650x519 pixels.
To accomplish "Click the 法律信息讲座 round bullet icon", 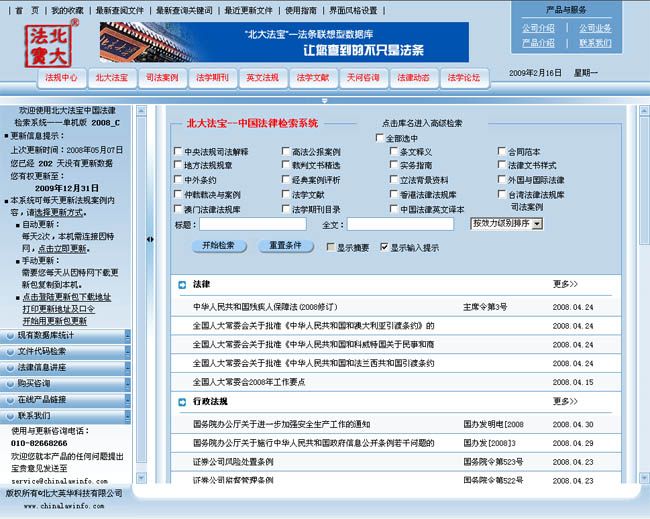I will [10, 368].
